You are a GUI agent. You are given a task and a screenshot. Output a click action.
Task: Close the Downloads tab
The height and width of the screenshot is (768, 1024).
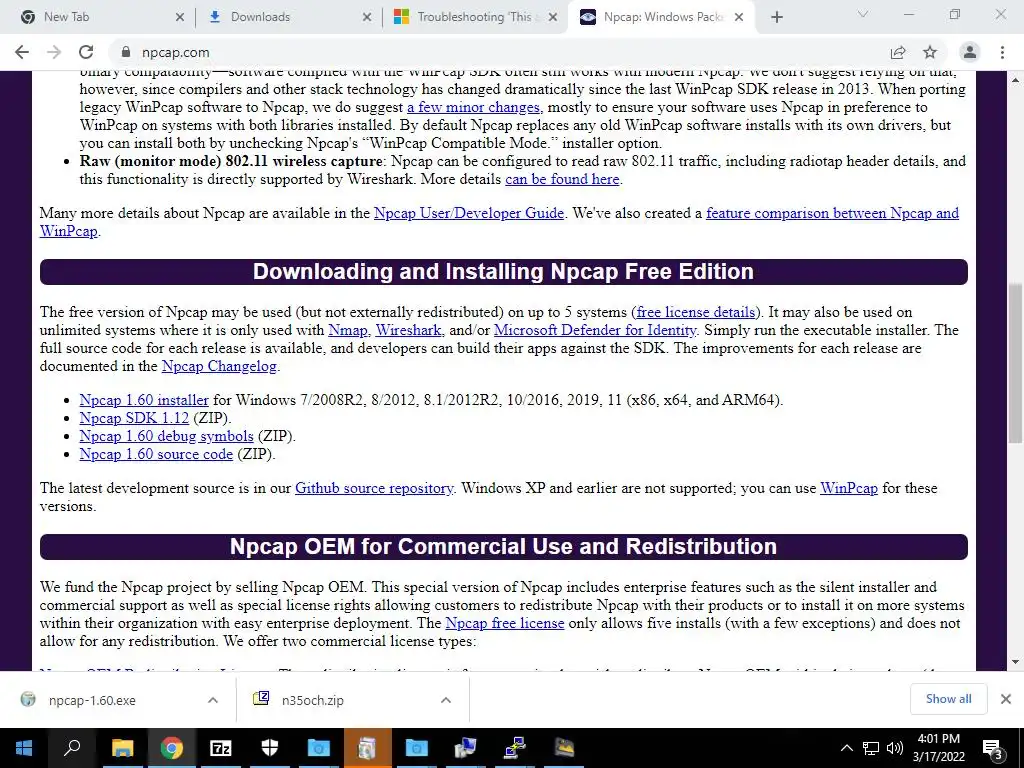(x=367, y=17)
